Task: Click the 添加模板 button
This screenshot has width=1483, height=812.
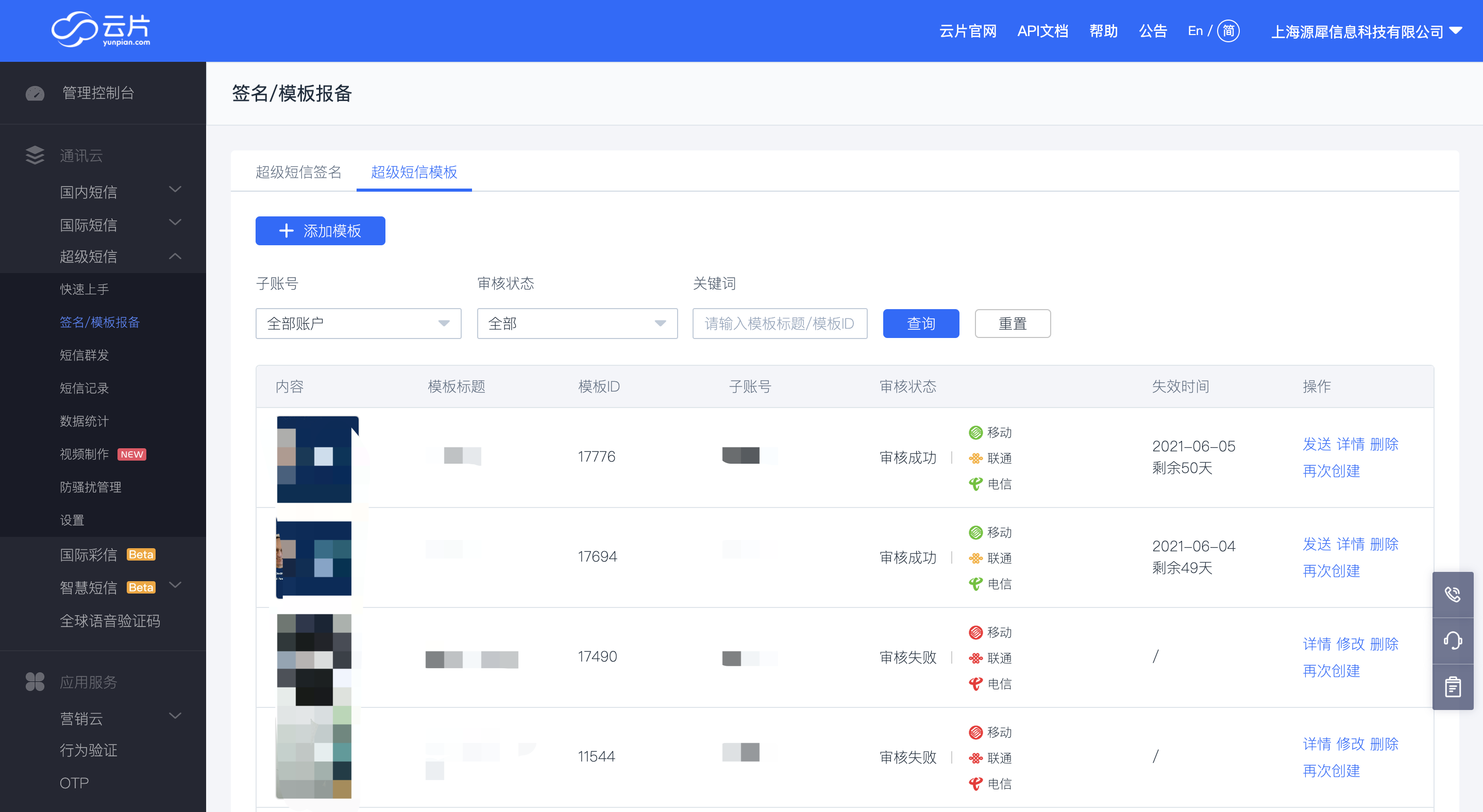Action: (x=320, y=231)
